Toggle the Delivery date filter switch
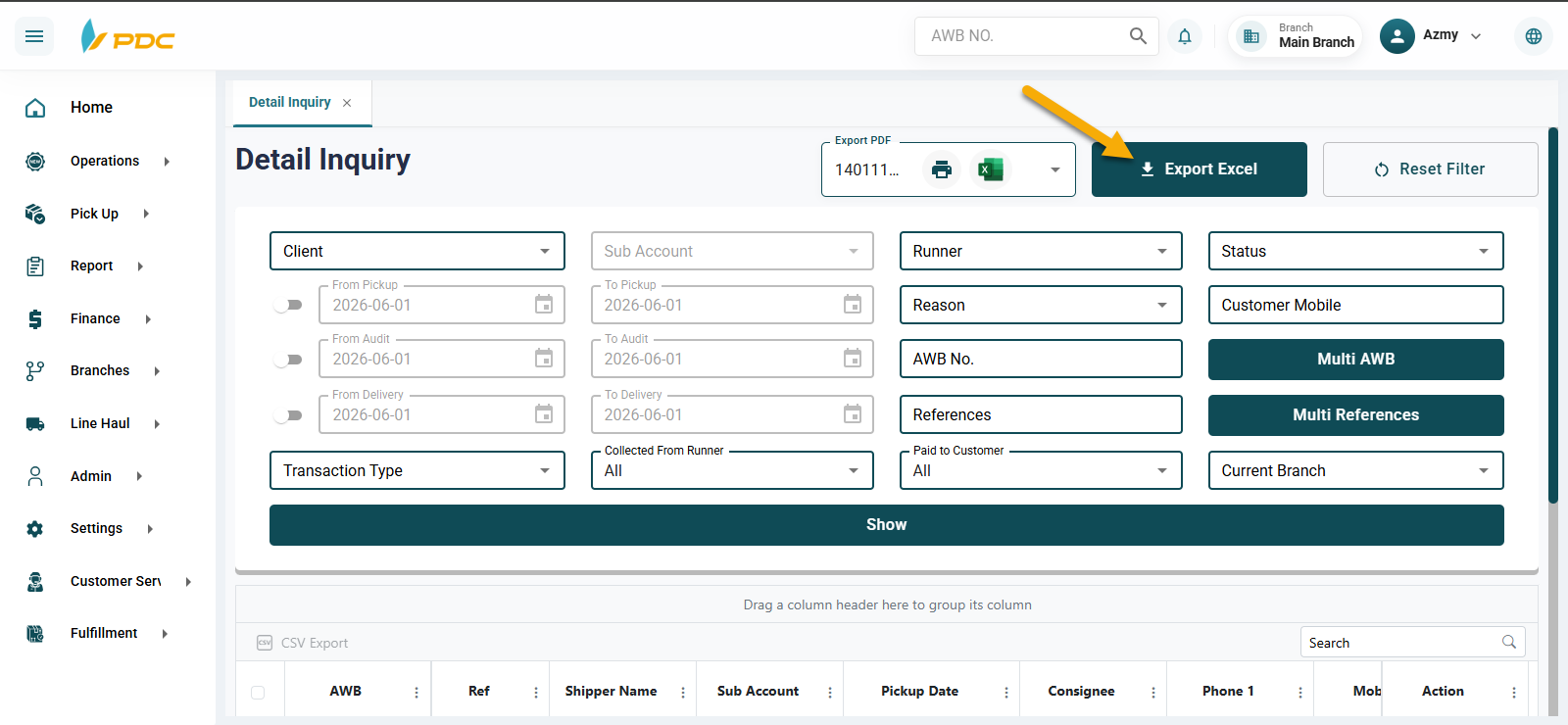1568x725 pixels. click(x=288, y=415)
